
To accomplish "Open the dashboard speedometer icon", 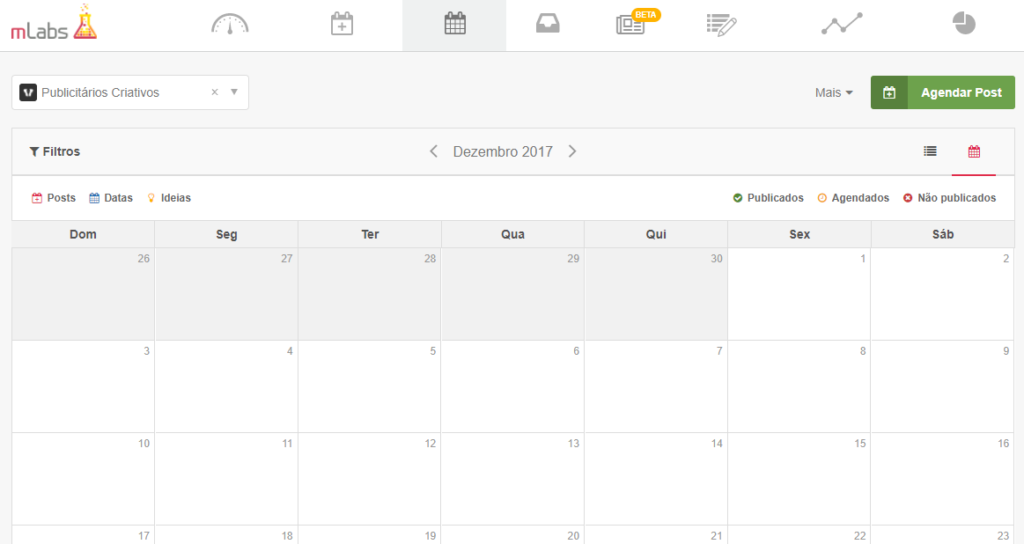I will [230, 25].
